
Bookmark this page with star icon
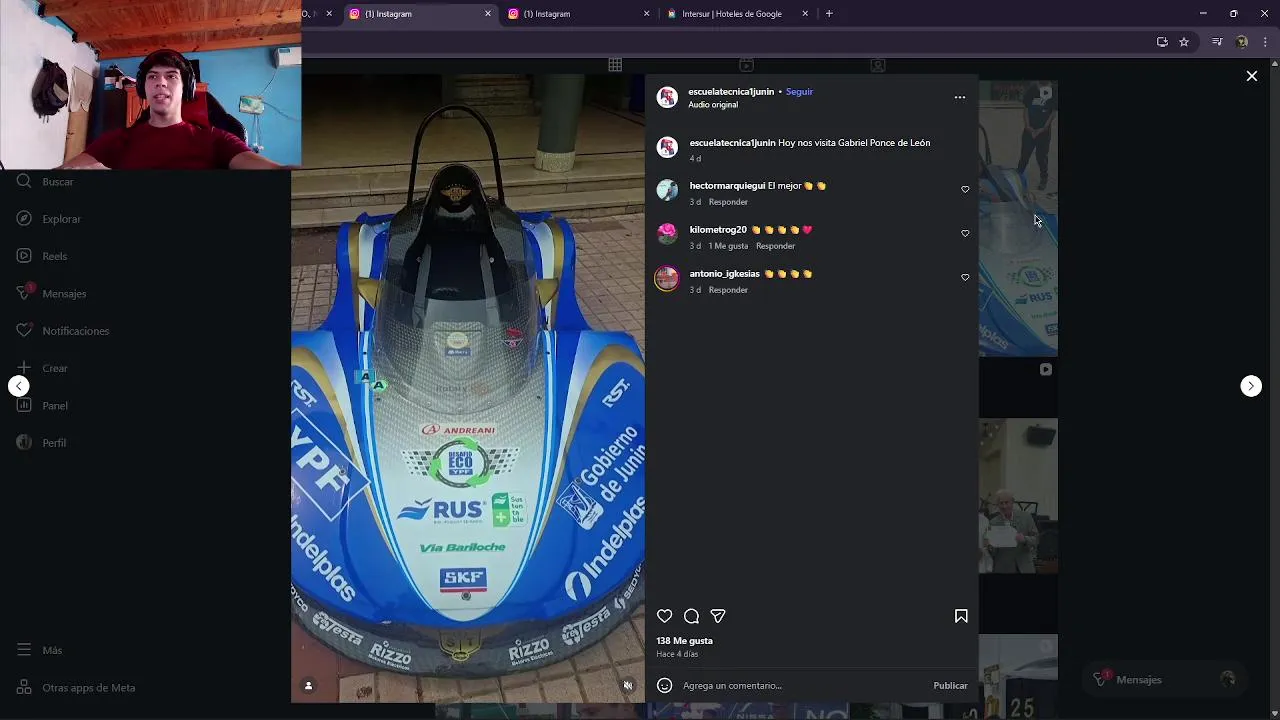pyautogui.click(x=1184, y=42)
